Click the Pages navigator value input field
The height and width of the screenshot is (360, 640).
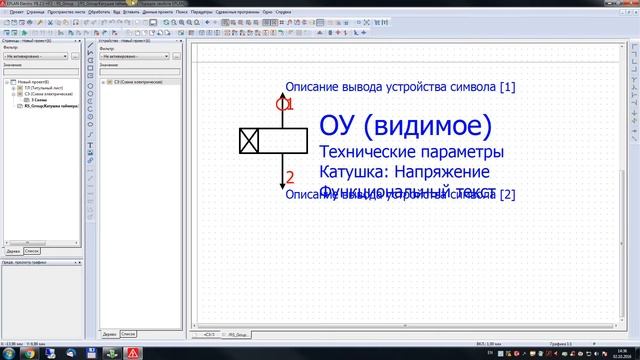pos(41,72)
